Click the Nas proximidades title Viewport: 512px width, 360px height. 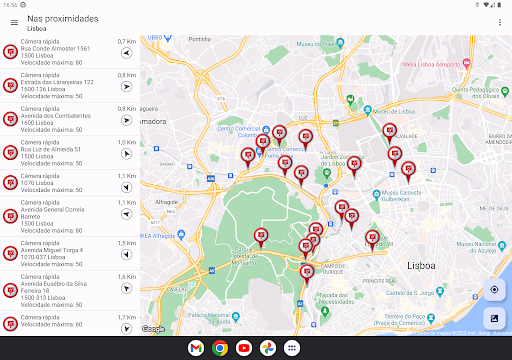[x=63, y=19]
